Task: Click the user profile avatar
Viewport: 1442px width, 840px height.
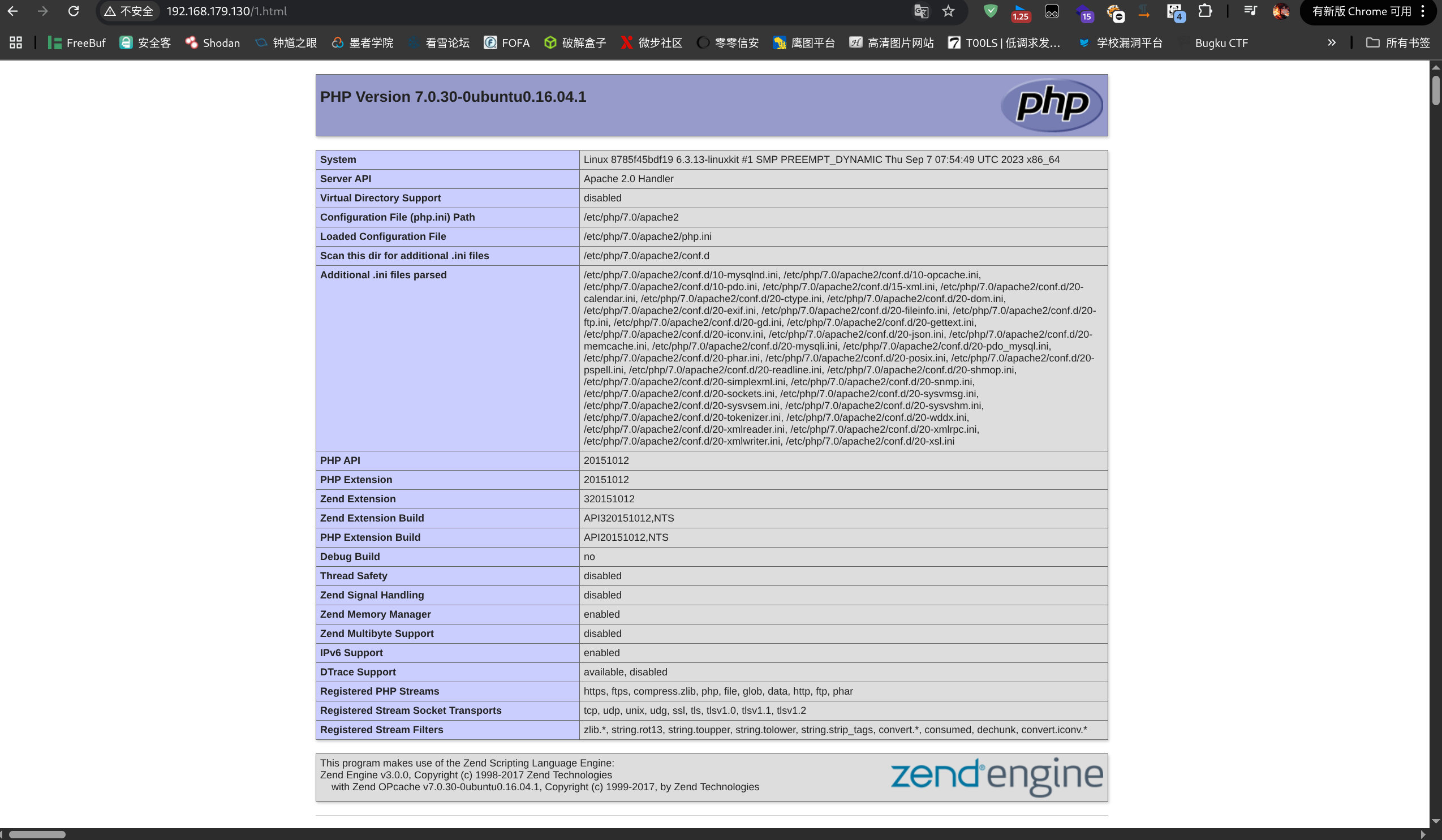Action: click(x=1280, y=11)
